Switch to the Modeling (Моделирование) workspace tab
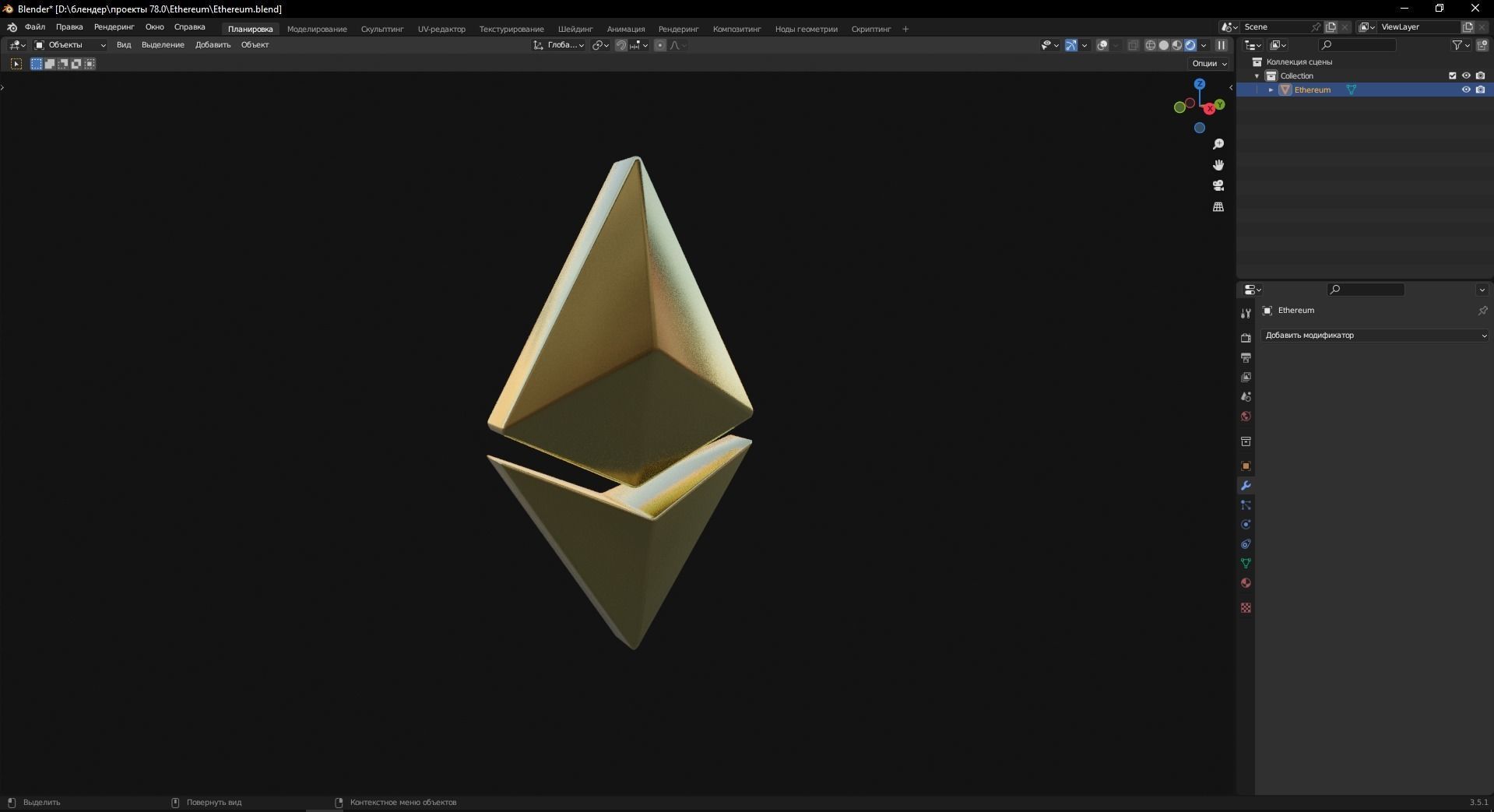Viewport: 1494px width, 812px height. 317,30
